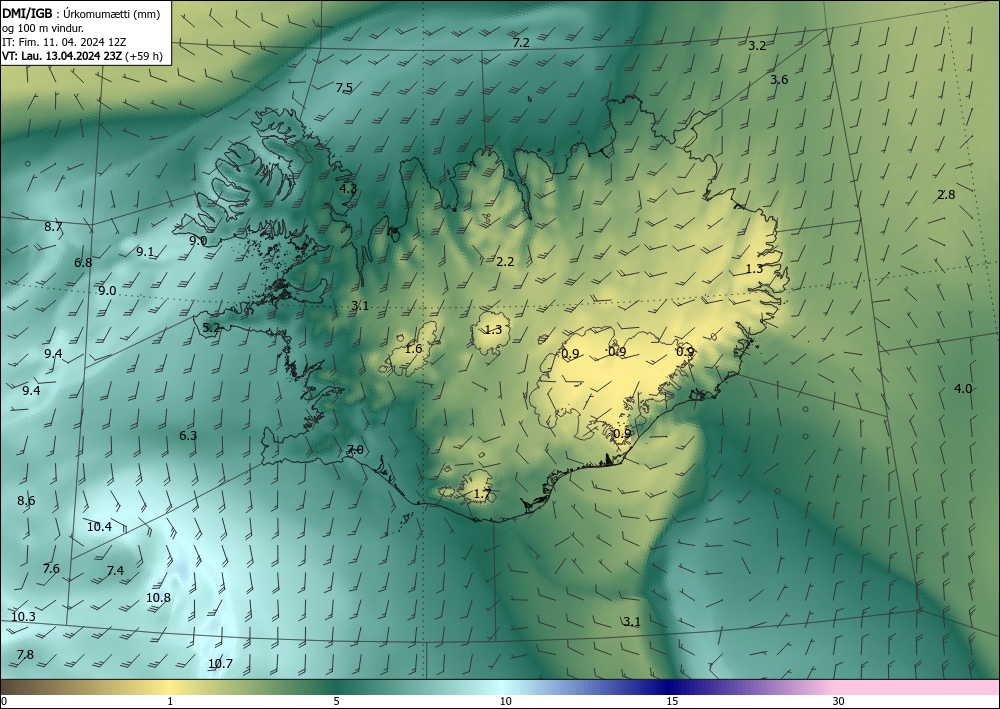This screenshot has width=1000, height=709.
Task: Click the 'IT: Fim. 11. 04. 2024 12Z' line
Action: 64,42
